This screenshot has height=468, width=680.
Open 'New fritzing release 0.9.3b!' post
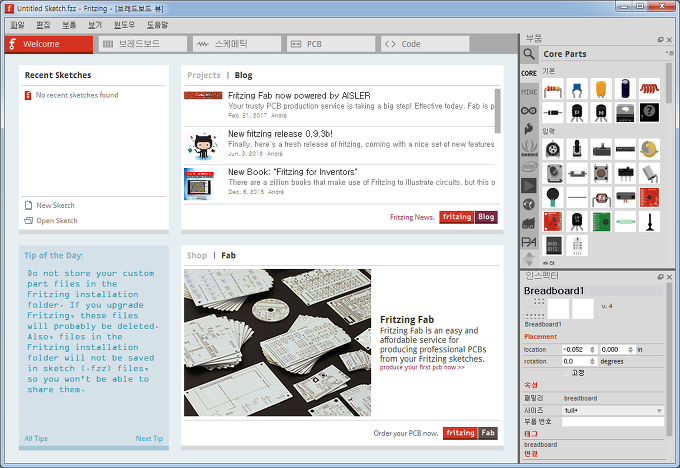pyautogui.click(x=280, y=134)
